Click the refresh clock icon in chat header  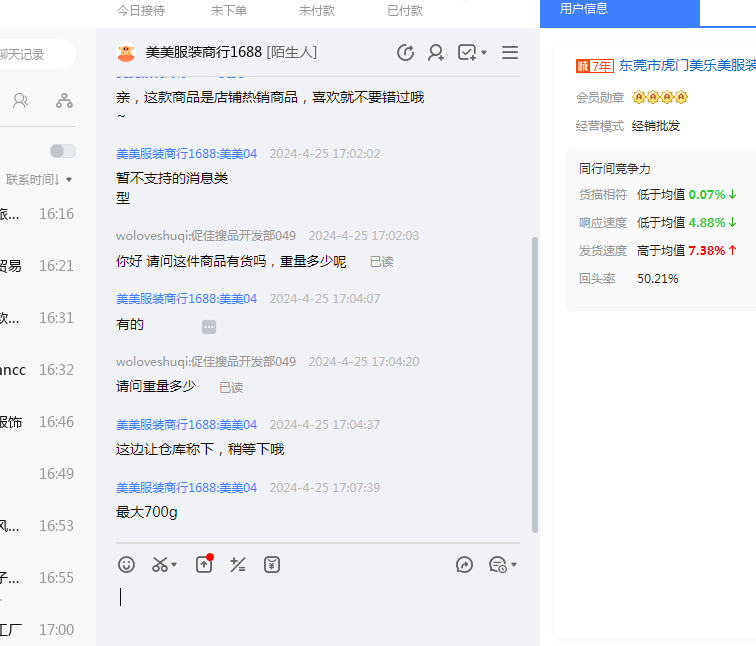pyautogui.click(x=405, y=53)
